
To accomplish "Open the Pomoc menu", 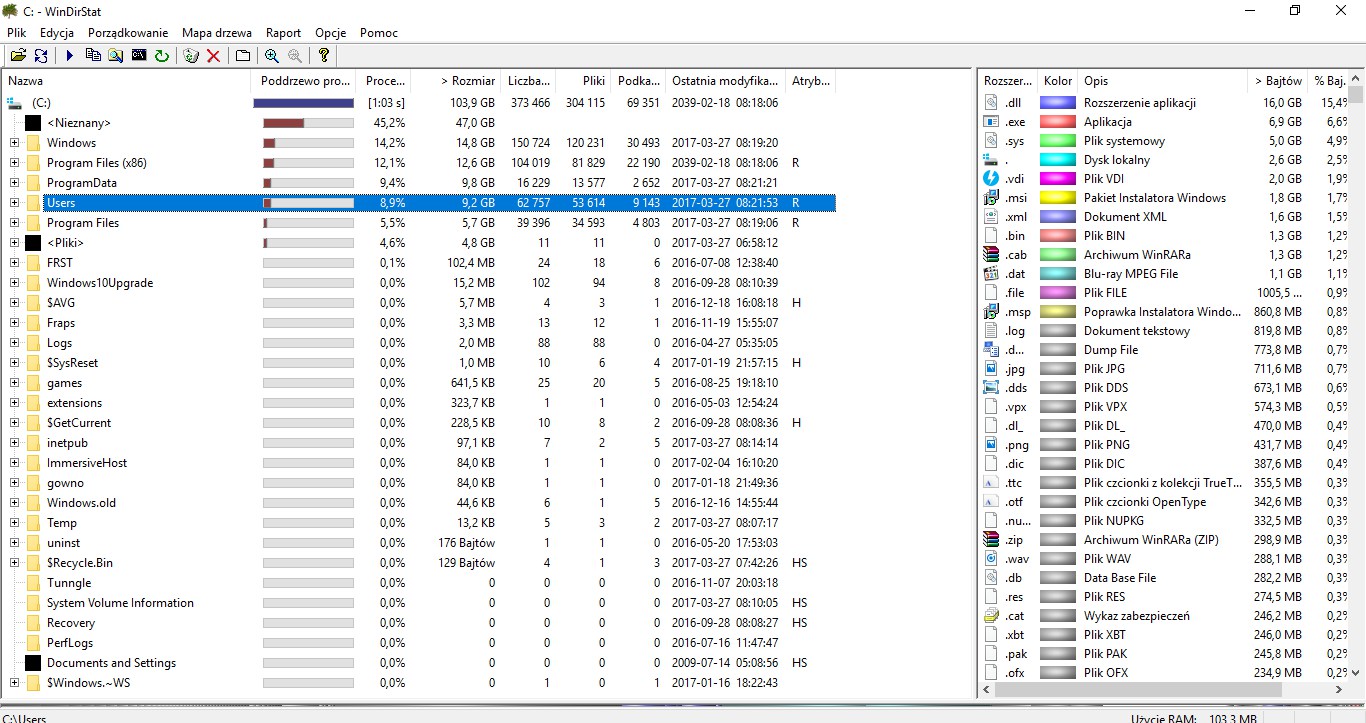I will 379,33.
